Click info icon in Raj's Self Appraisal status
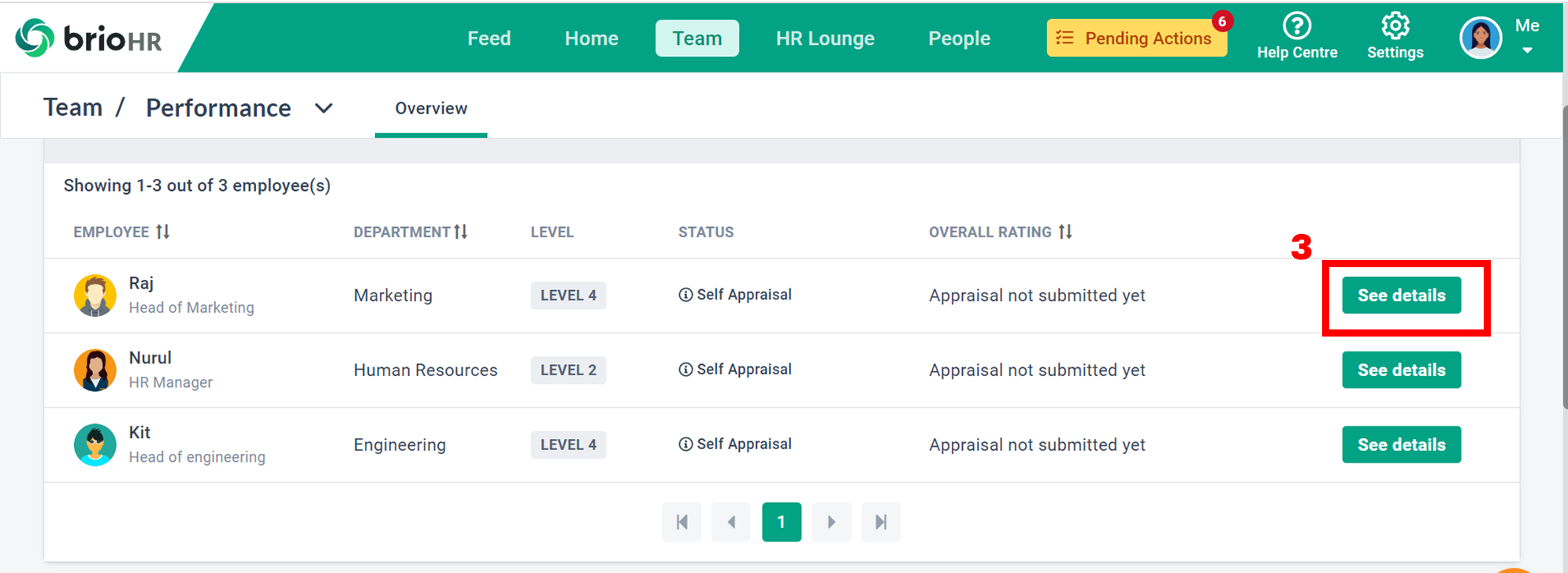This screenshot has width=1568, height=573. point(686,295)
